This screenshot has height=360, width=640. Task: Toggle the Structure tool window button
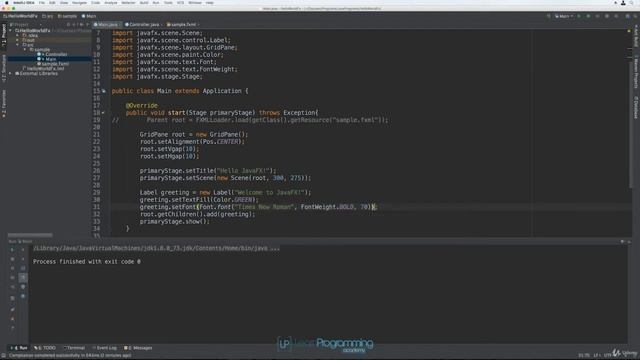[x=4, y=68]
